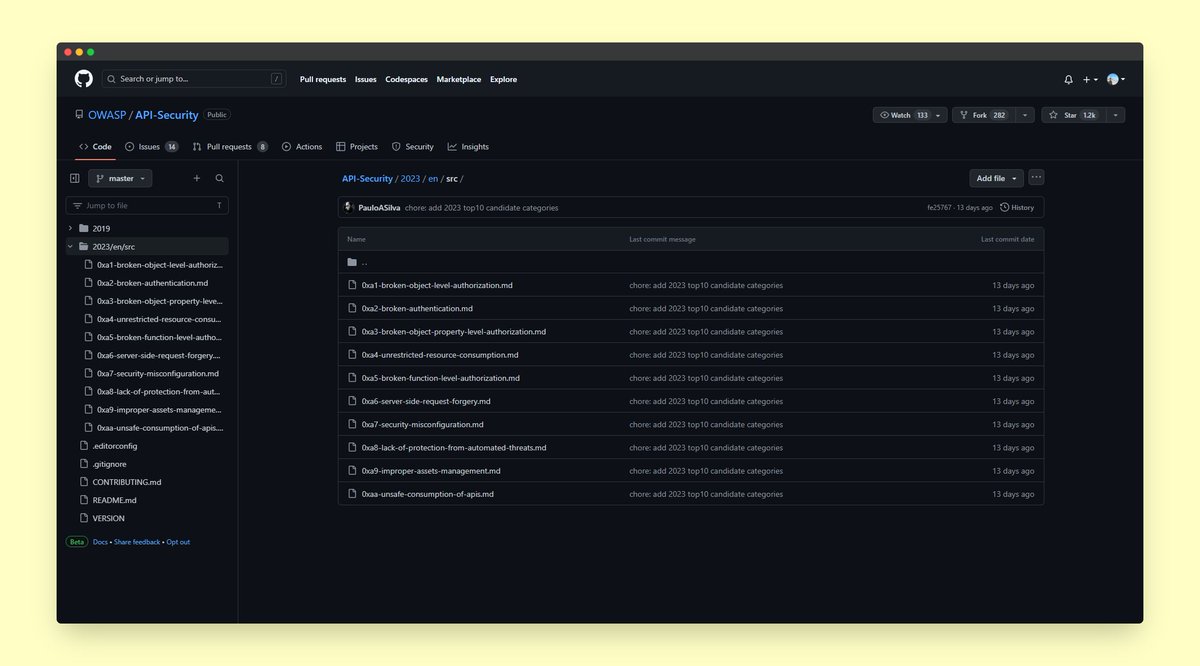Open the commit History
The image size is (1200, 666).
(1017, 207)
